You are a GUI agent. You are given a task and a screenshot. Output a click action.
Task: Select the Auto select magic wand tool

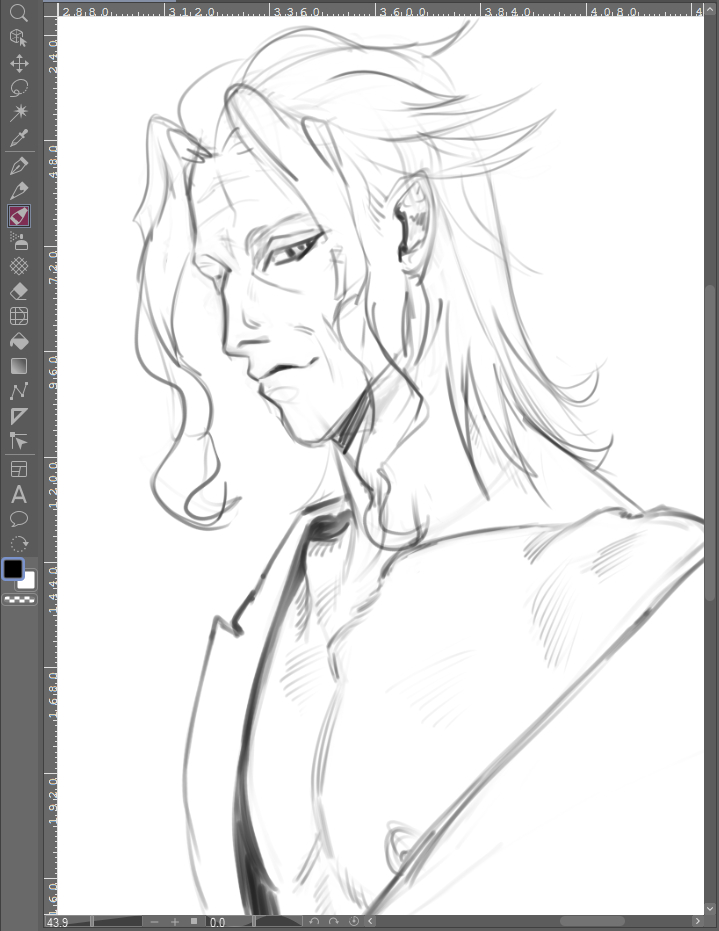coord(18,113)
